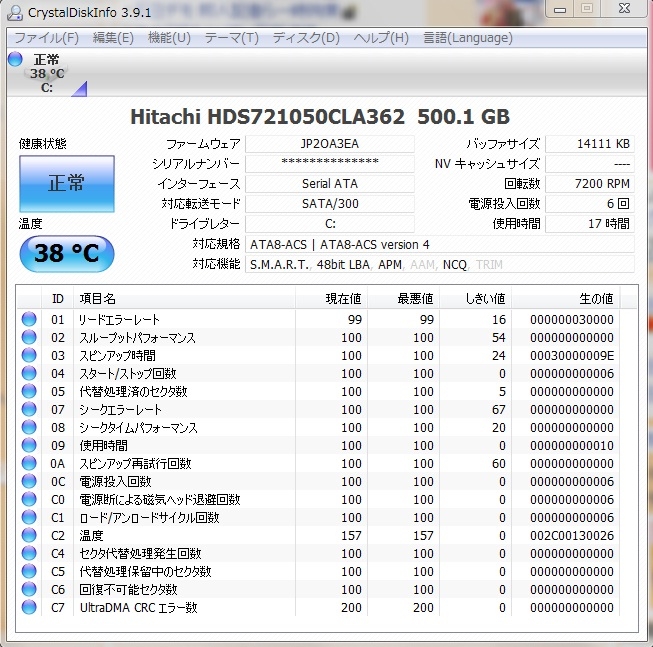Click the 38 °C temperature button
Screen dimensions: 653x647
point(67,253)
